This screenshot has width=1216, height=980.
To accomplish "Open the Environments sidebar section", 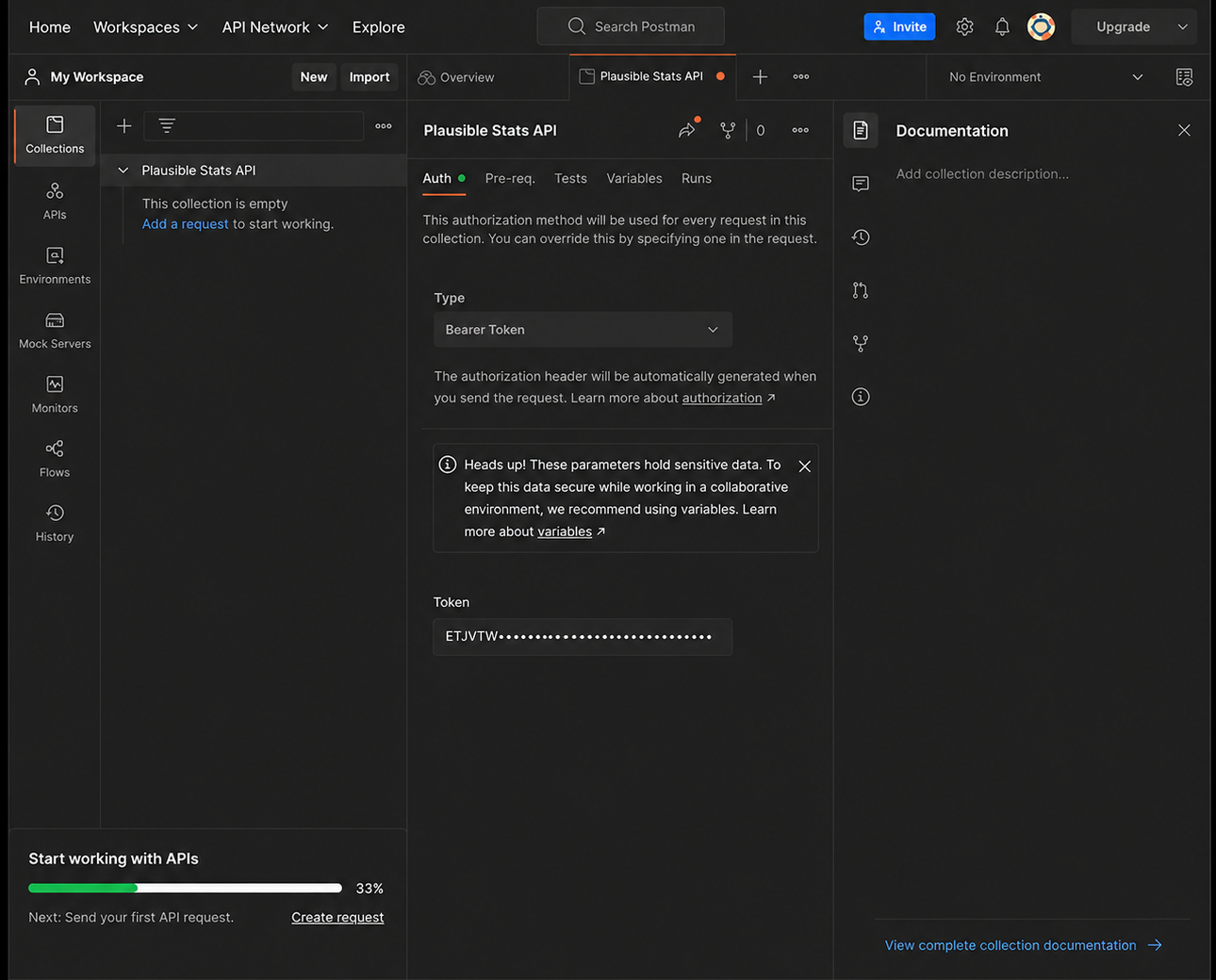I will [x=55, y=266].
